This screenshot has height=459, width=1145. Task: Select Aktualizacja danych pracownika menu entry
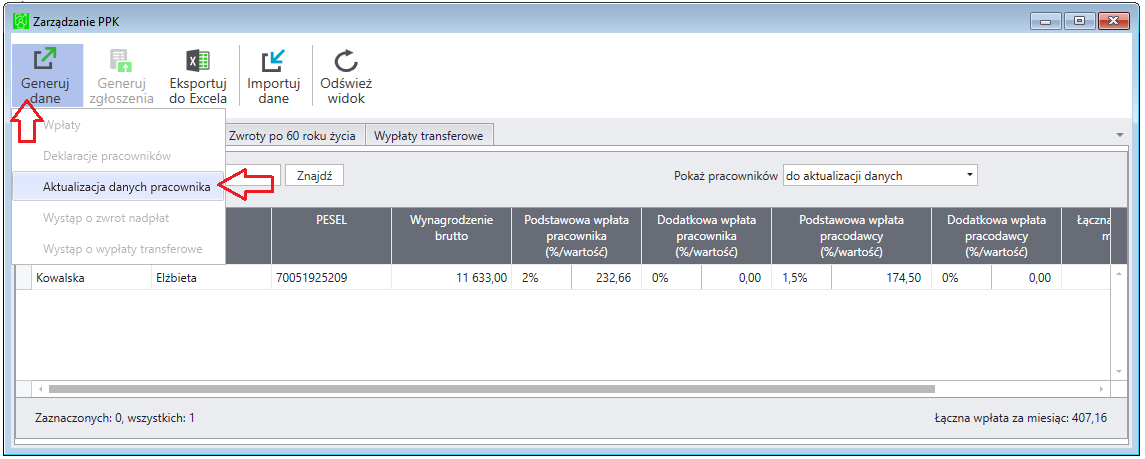[x=118, y=187]
